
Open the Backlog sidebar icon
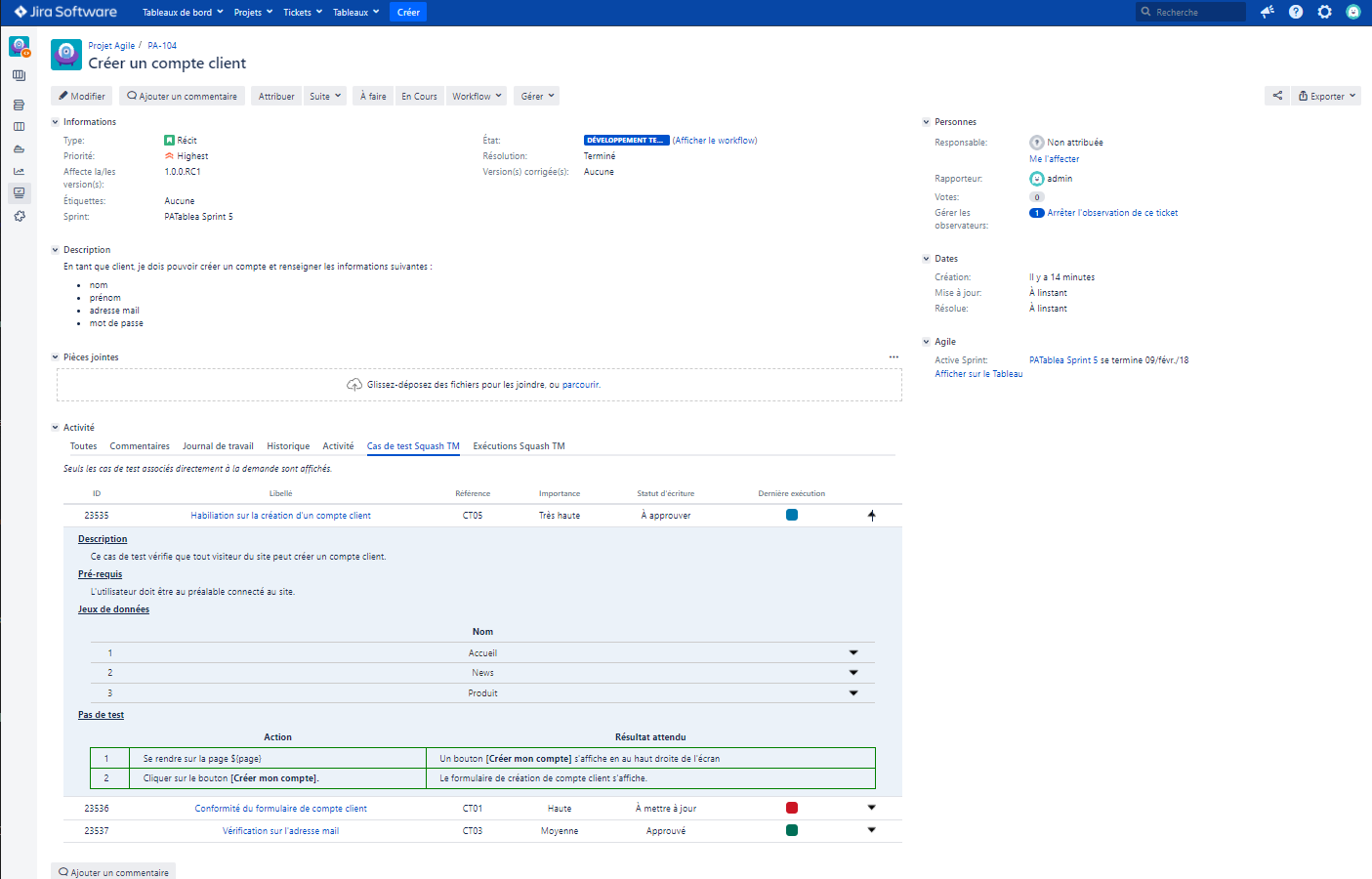(19, 105)
